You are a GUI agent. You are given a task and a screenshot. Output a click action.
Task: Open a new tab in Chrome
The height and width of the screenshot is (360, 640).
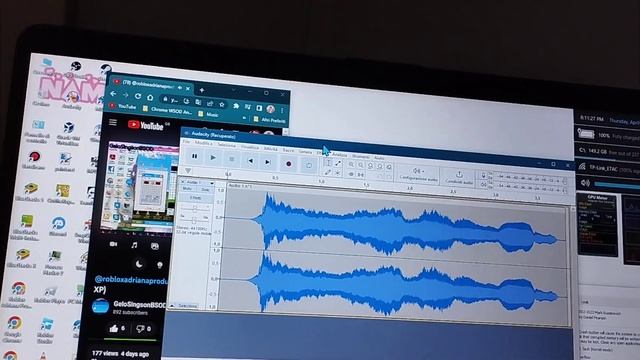coord(202,90)
